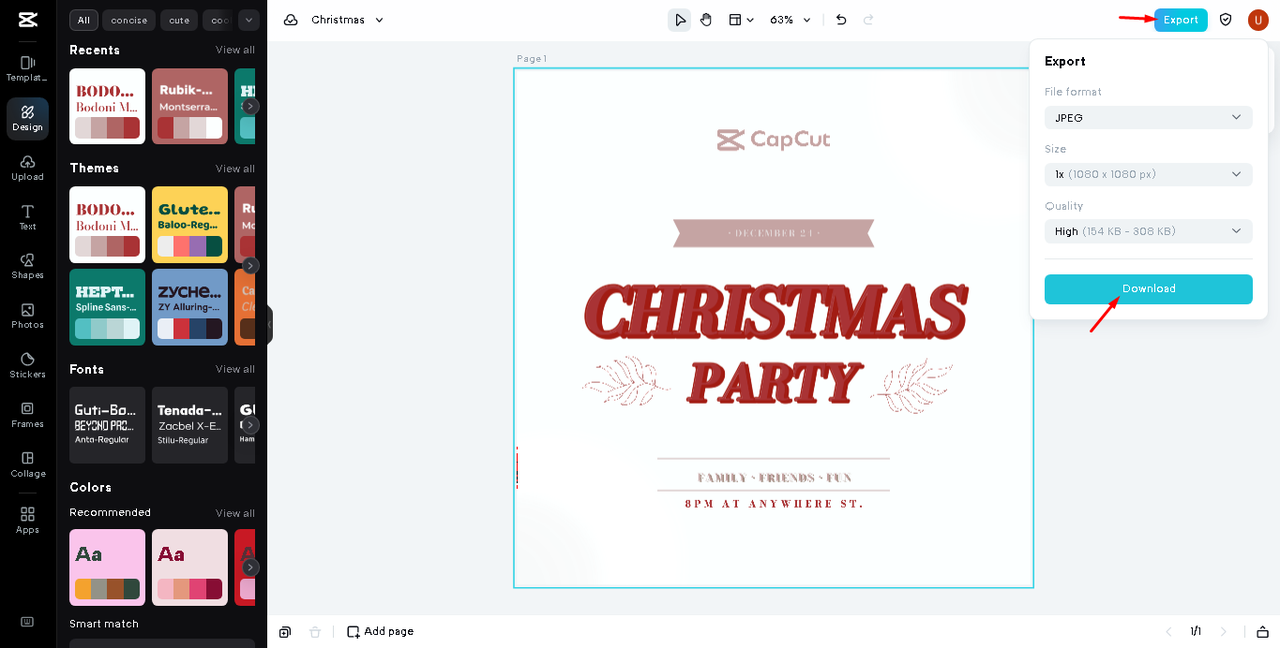Click the Export button
The width and height of the screenshot is (1280, 648).
point(1181,20)
